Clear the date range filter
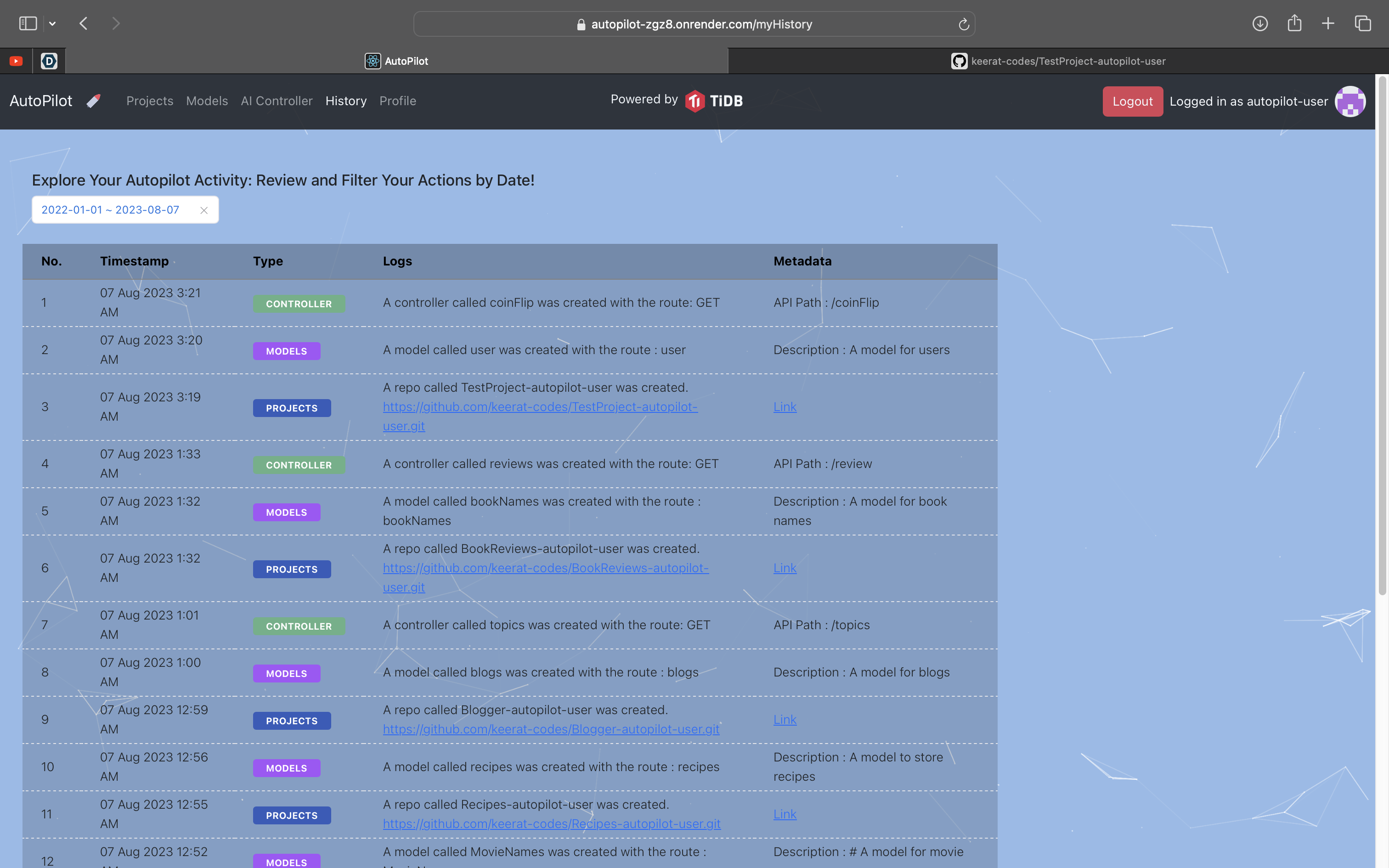The width and height of the screenshot is (1389, 868). [204, 210]
